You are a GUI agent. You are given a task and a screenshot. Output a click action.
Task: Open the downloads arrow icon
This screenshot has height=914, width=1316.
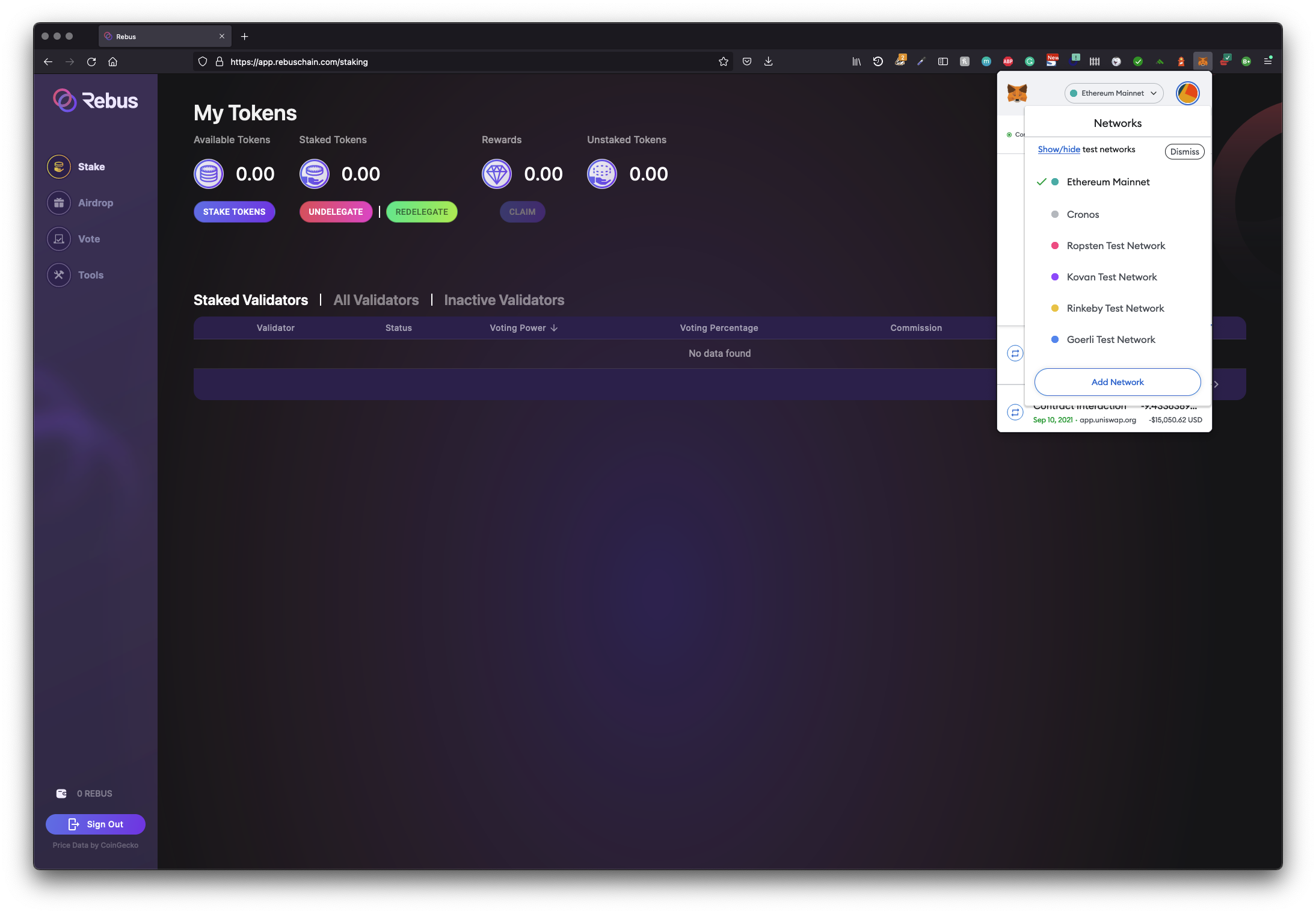point(769,61)
